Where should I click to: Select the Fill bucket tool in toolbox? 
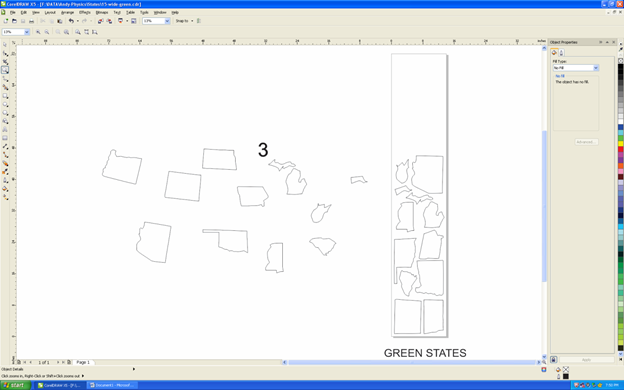click(5, 189)
